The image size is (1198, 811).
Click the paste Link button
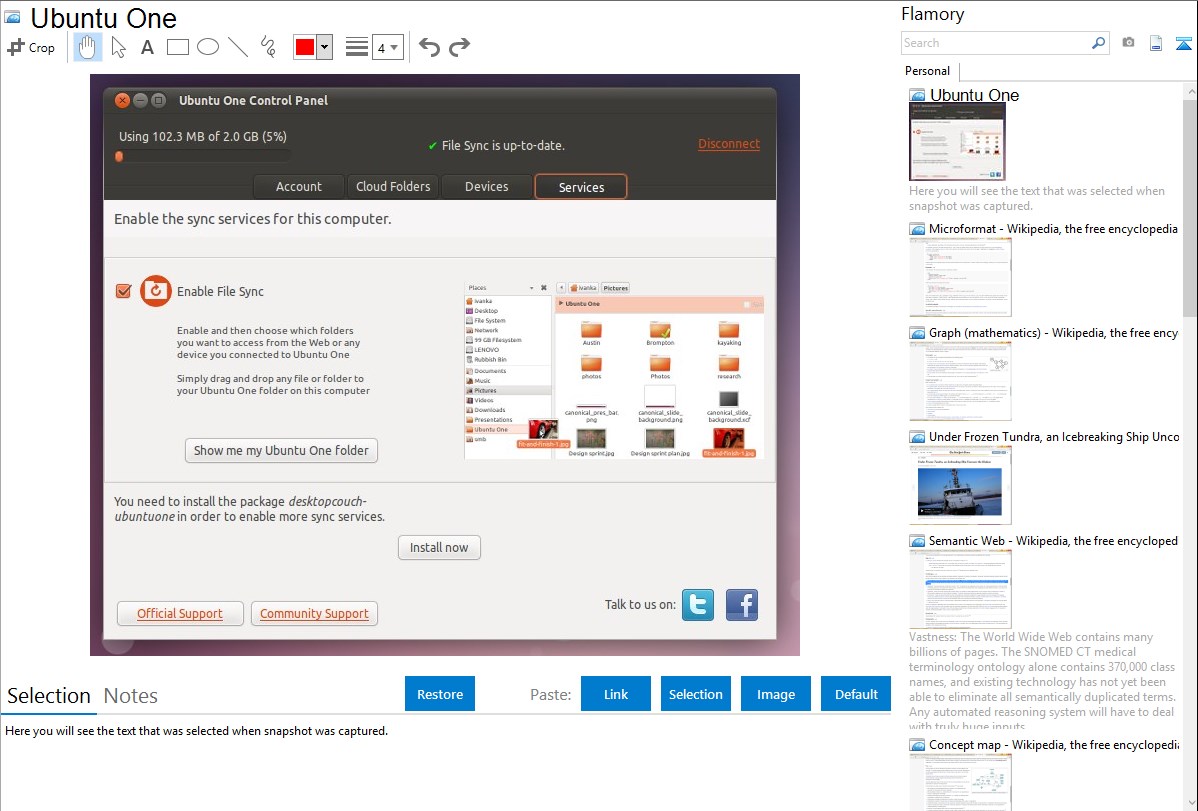616,694
